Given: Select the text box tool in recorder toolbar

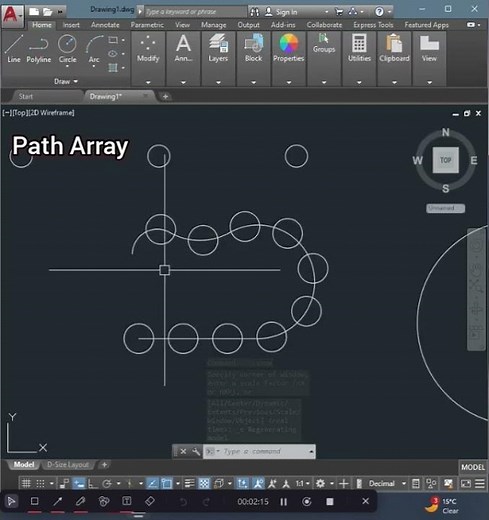Looking at the screenshot, I should (x=127, y=501).
